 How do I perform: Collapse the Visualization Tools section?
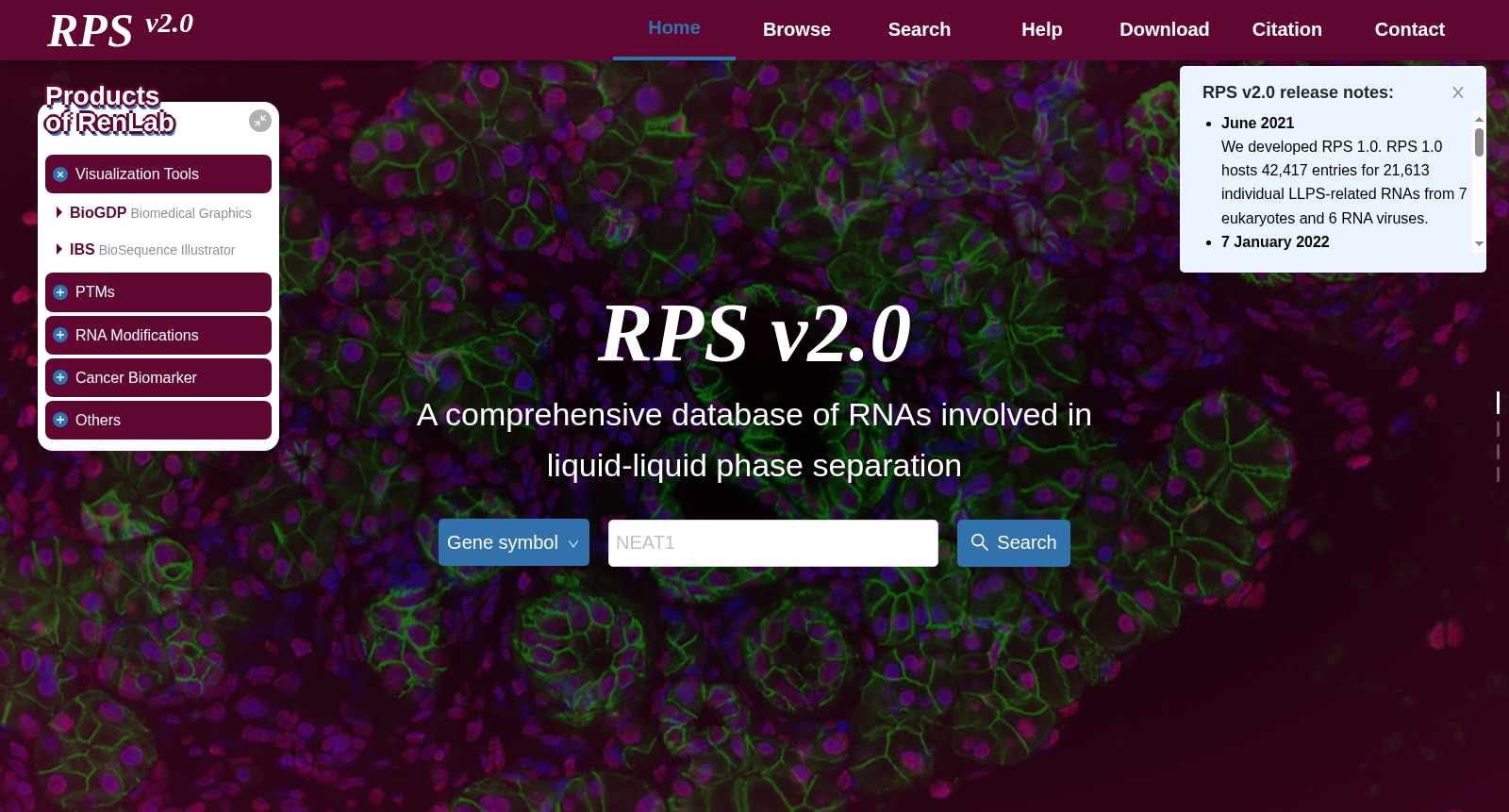[158, 174]
